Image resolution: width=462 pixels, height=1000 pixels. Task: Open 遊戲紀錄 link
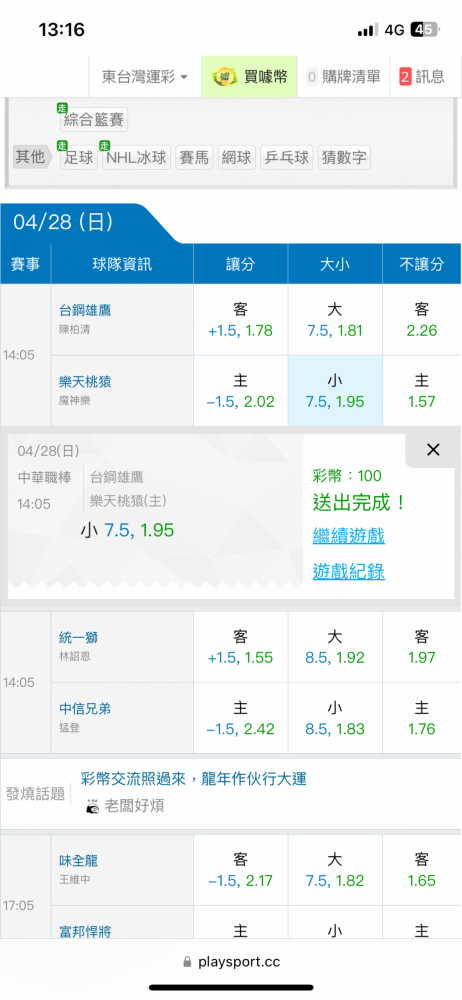click(x=348, y=572)
